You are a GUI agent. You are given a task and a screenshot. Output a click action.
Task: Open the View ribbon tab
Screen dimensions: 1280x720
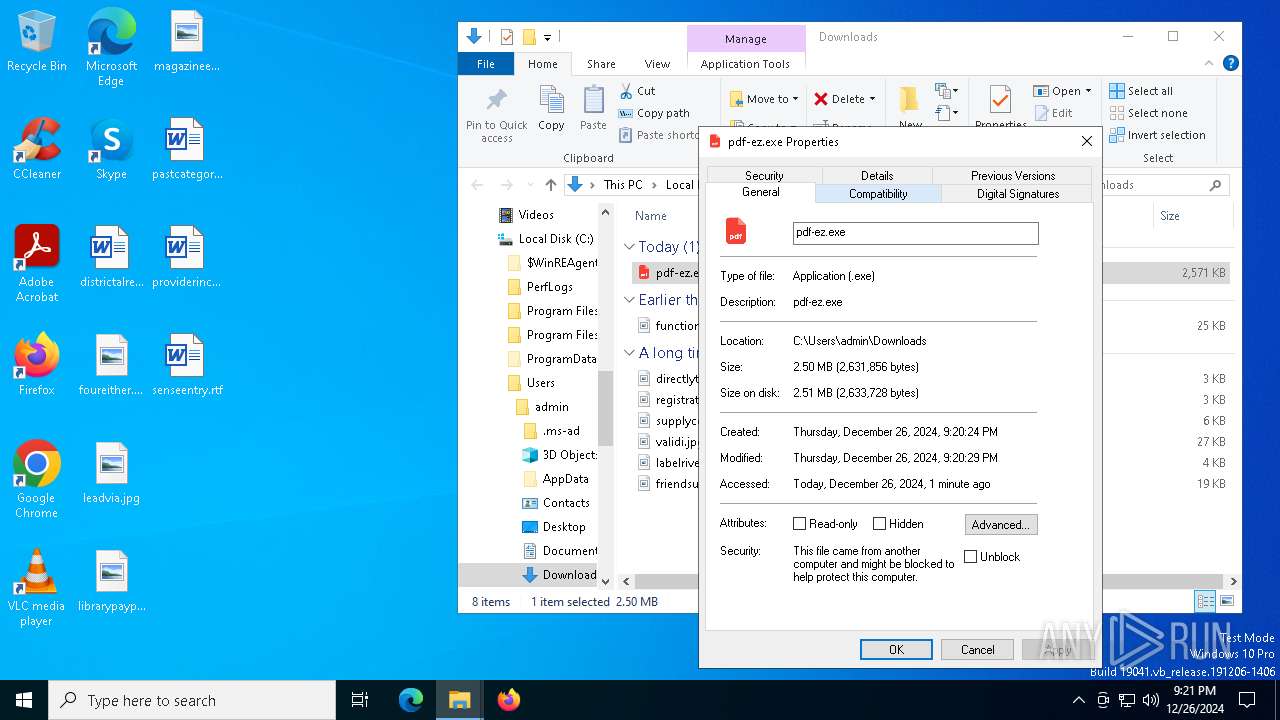pos(657,64)
